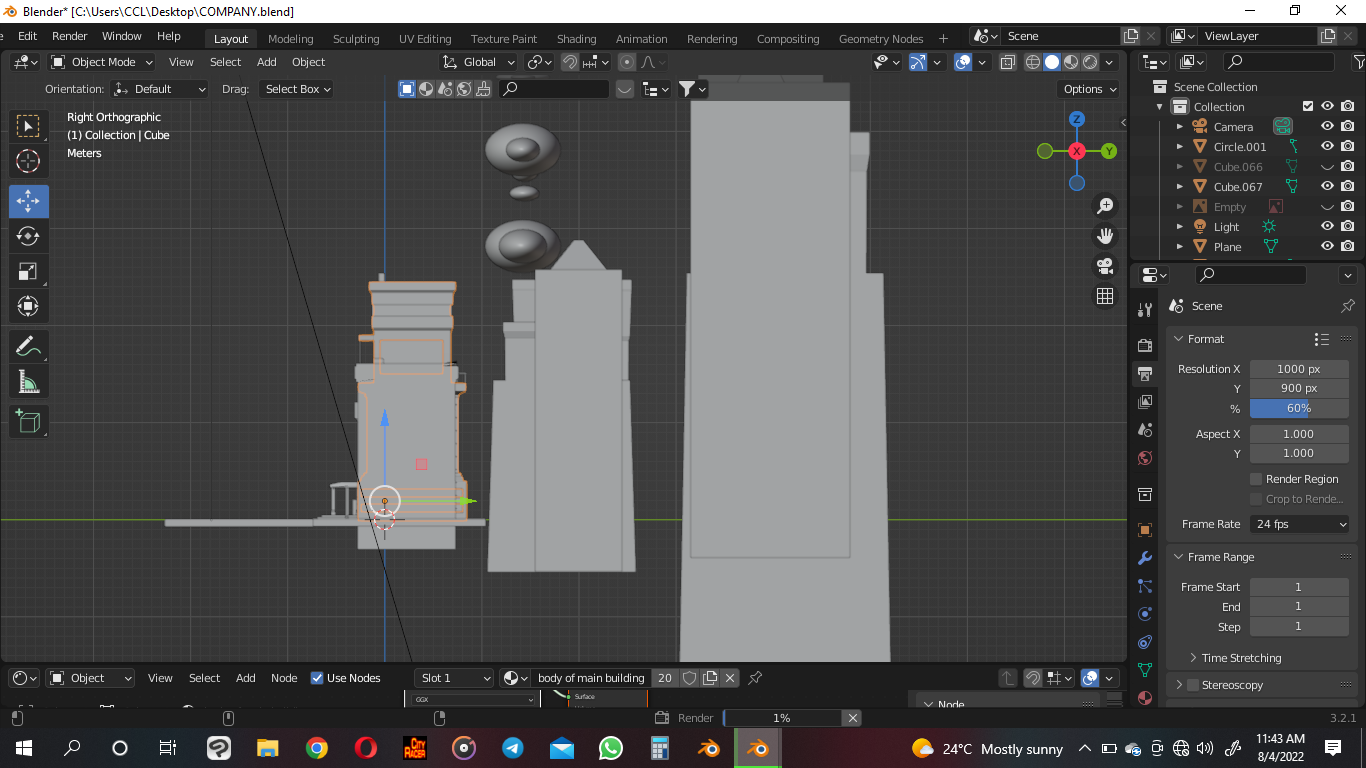Add a new workspace tab
The width and height of the screenshot is (1366, 768).
943,39
